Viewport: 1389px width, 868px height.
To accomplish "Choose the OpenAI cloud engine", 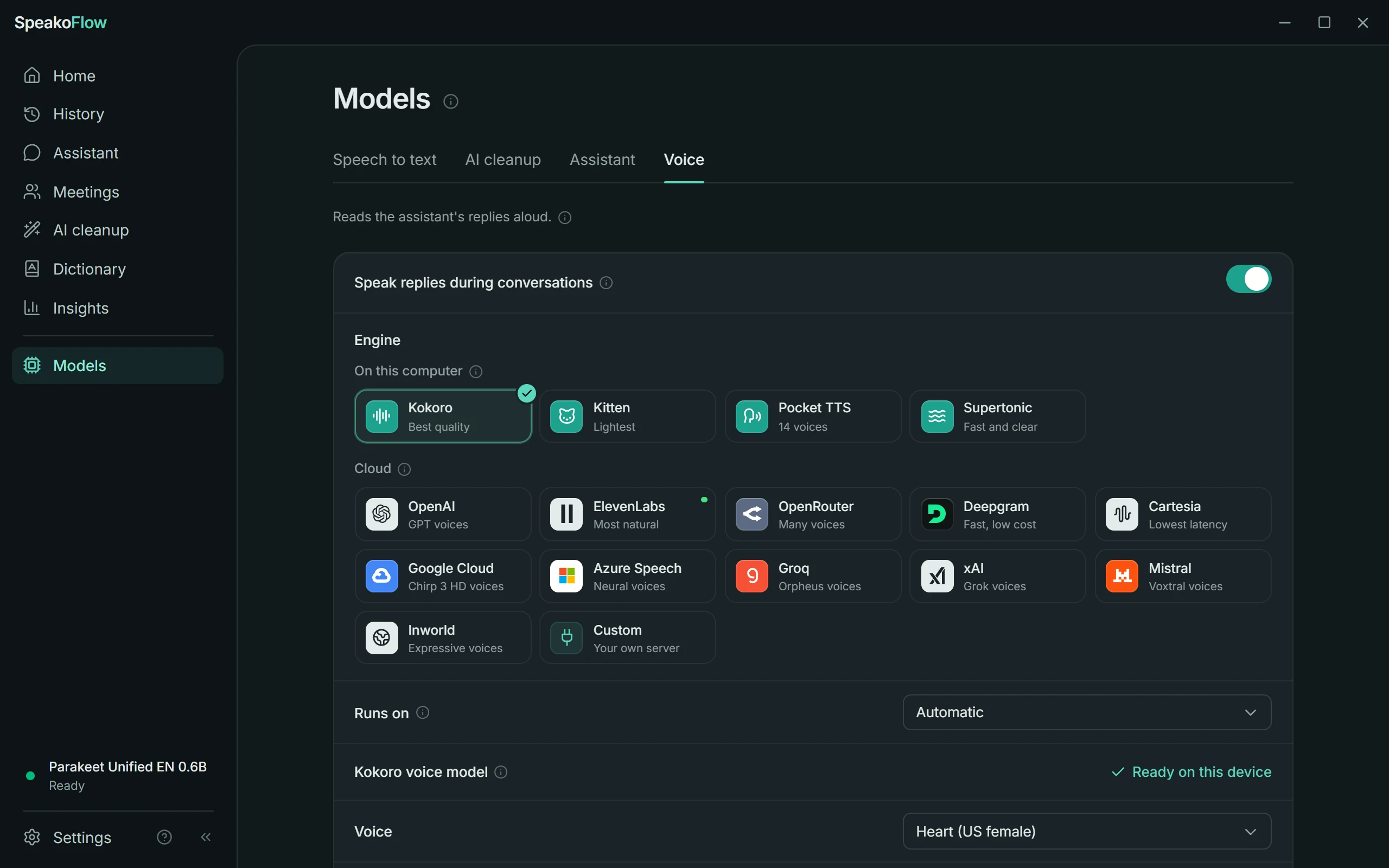I will pyautogui.click(x=443, y=514).
